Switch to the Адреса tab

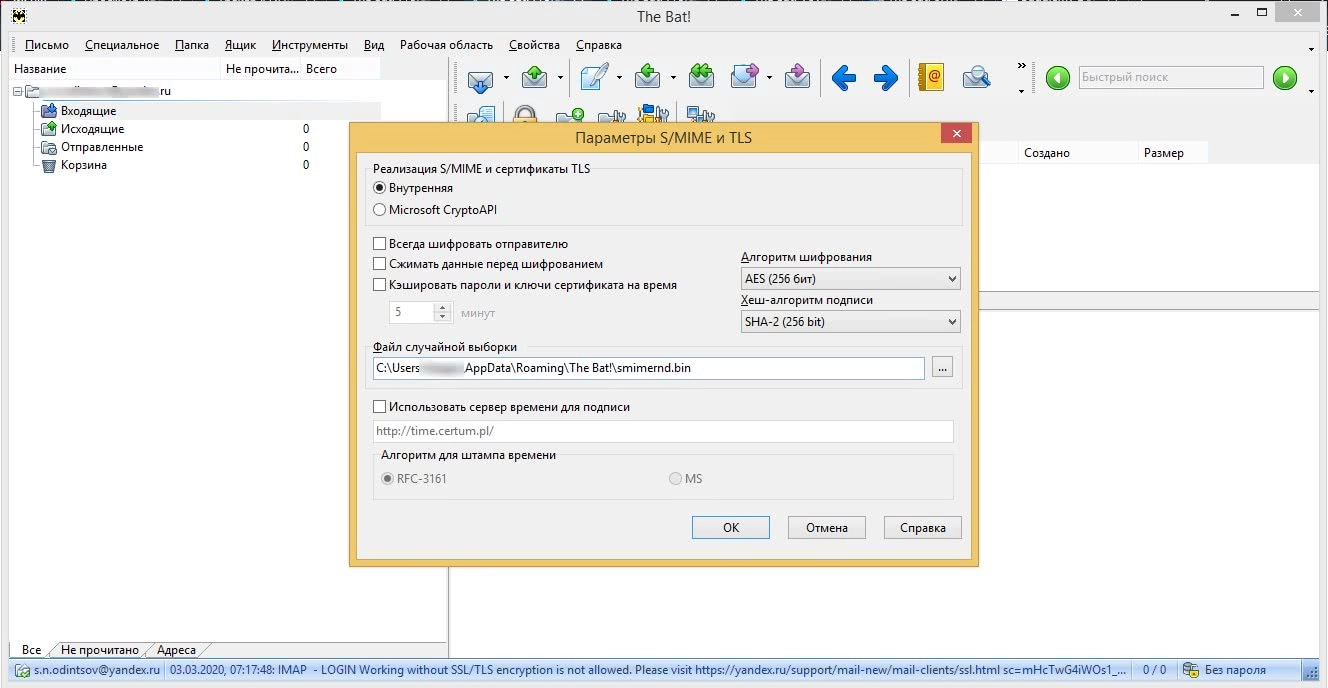176,650
